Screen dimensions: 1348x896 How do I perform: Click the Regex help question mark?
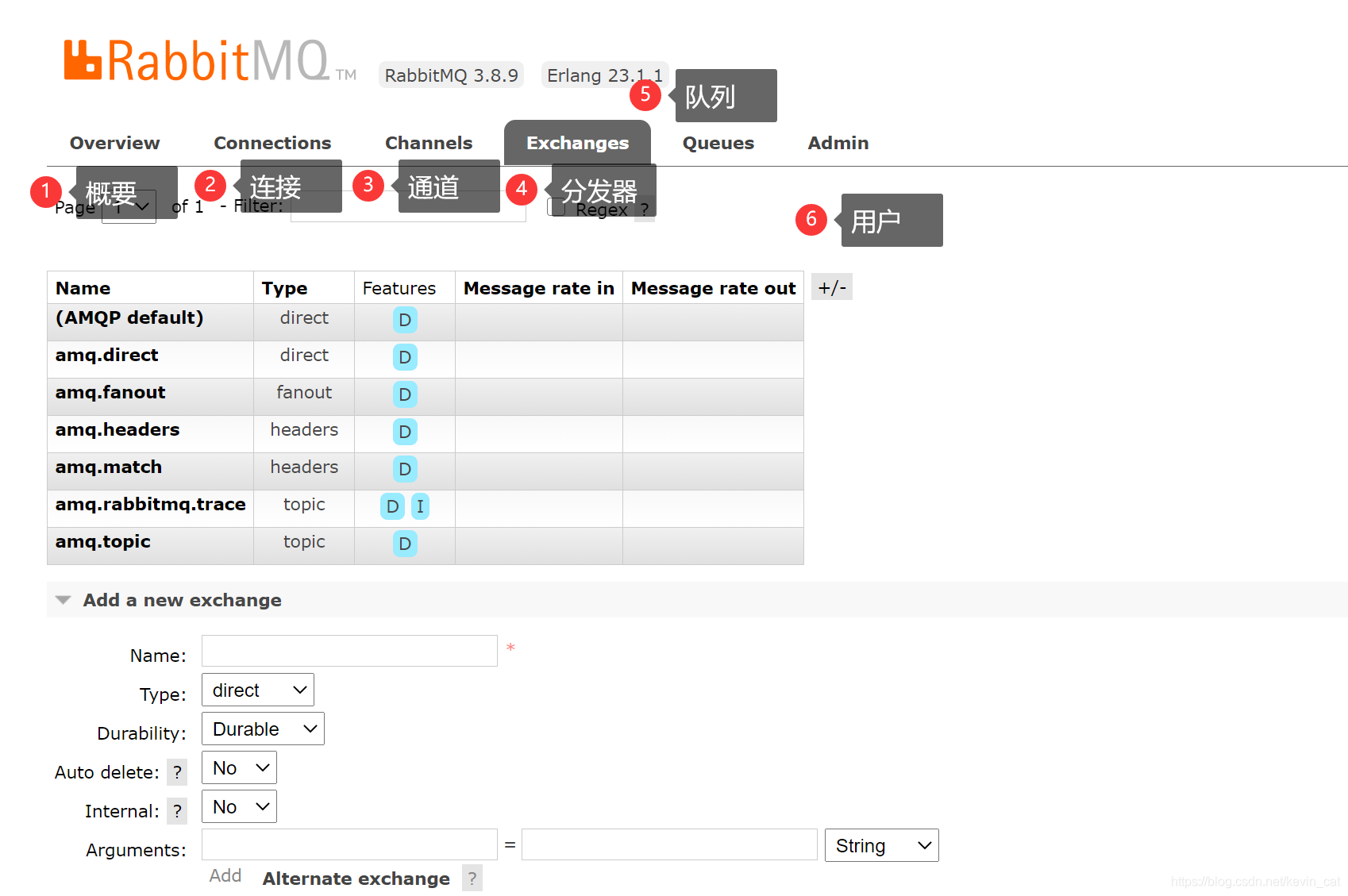[645, 209]
